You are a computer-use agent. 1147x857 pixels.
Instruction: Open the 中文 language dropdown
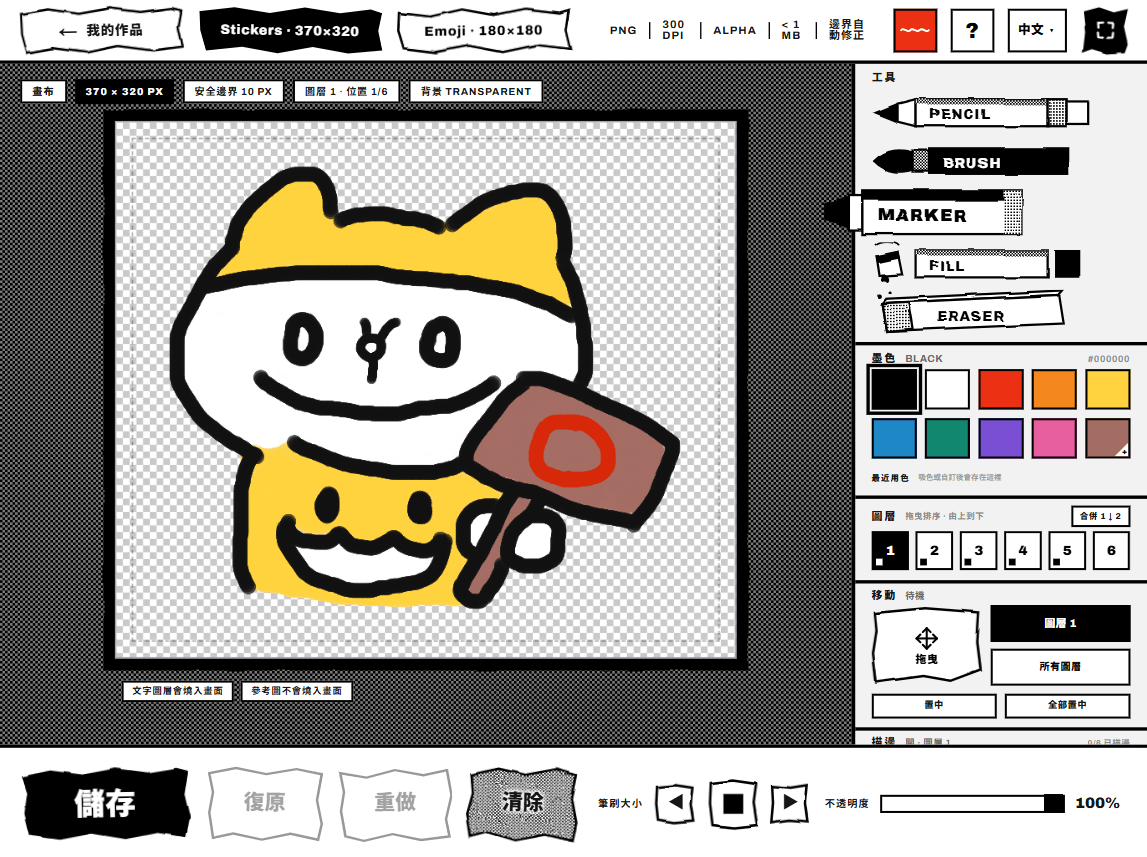point(1037,31)
